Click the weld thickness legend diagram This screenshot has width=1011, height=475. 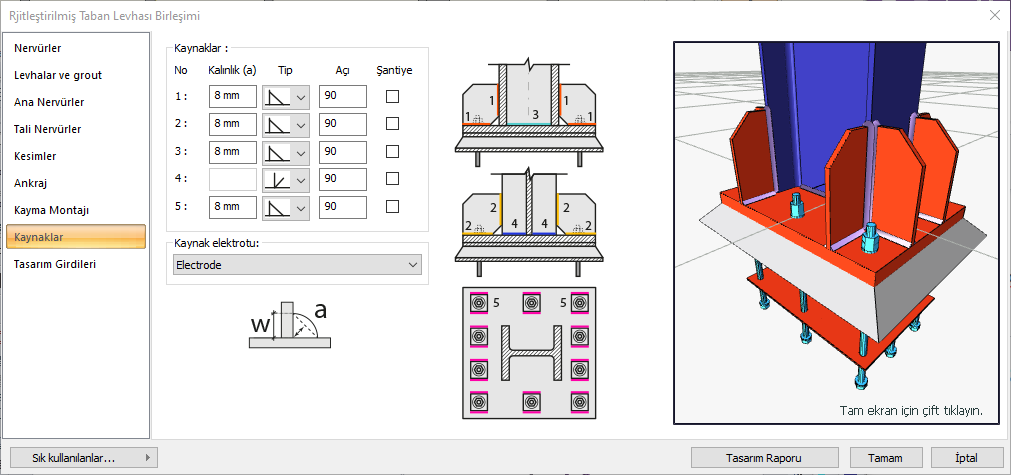(x=289, y=324)
